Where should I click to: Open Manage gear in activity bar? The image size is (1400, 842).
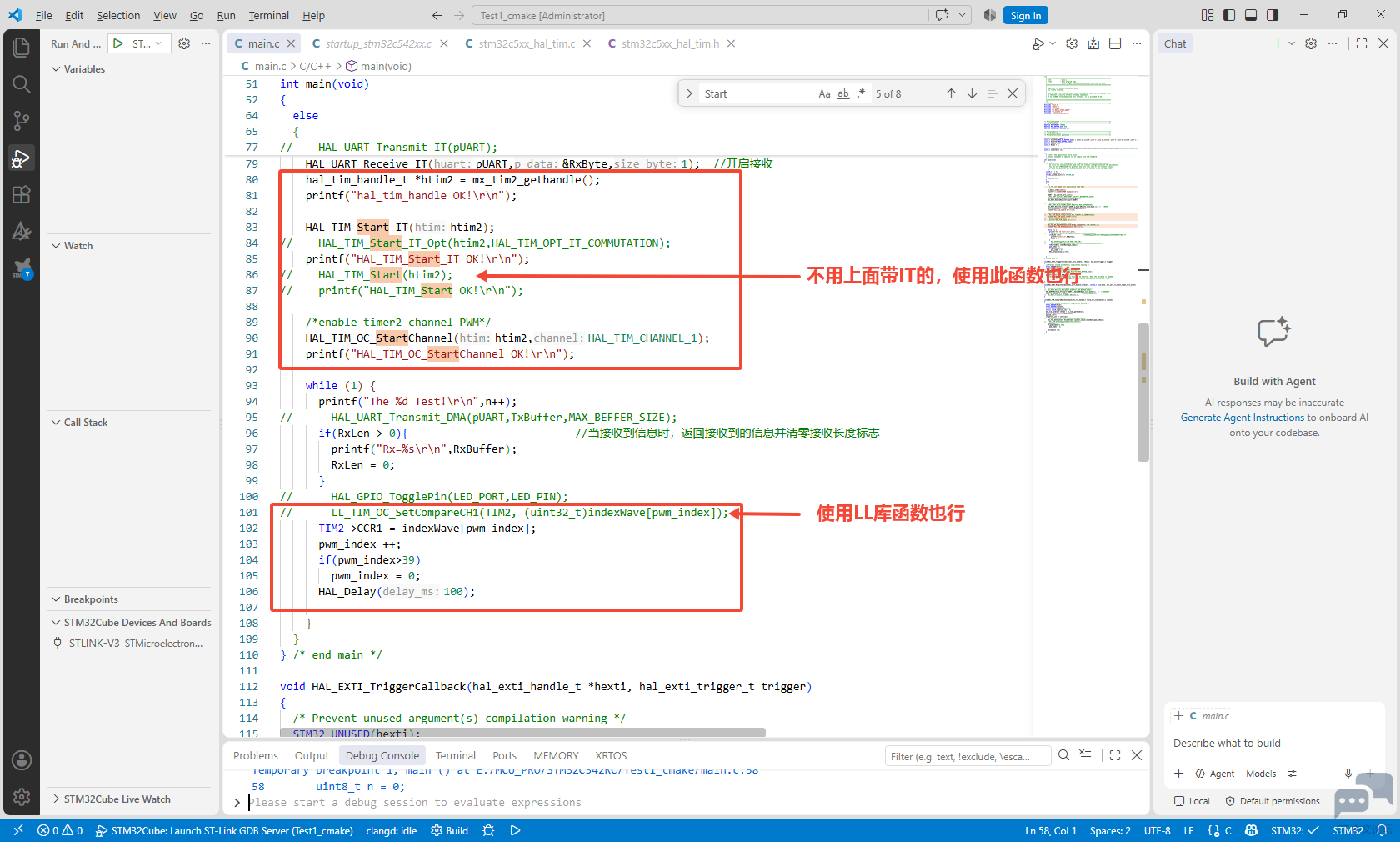(x=22, y=797)
